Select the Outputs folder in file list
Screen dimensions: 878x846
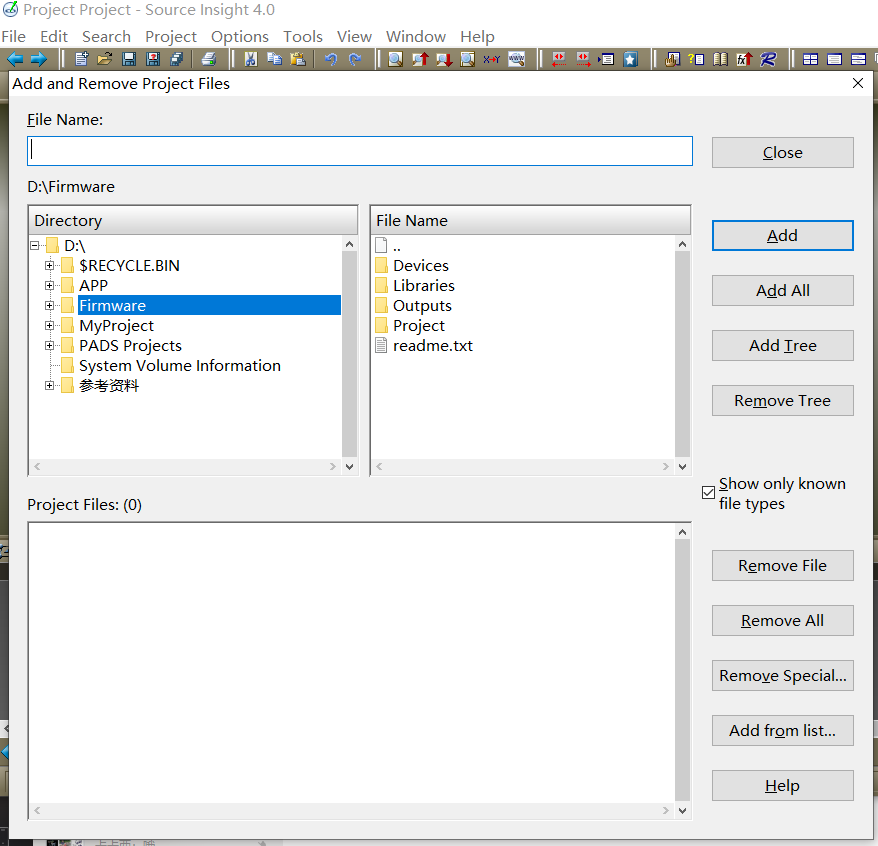click(x=422, y=306)
